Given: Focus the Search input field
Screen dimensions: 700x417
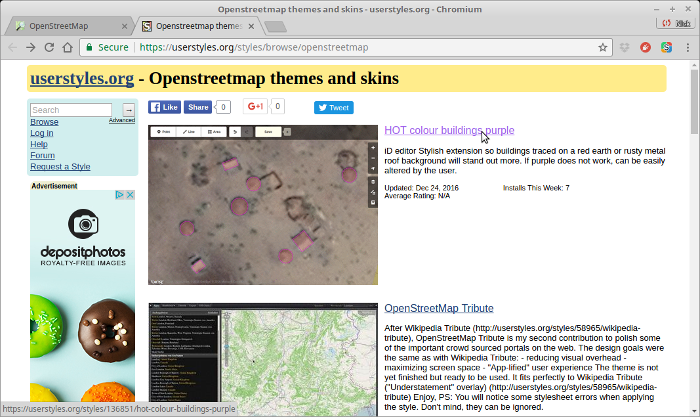Looking at the screenshot, I should point(71,110).
